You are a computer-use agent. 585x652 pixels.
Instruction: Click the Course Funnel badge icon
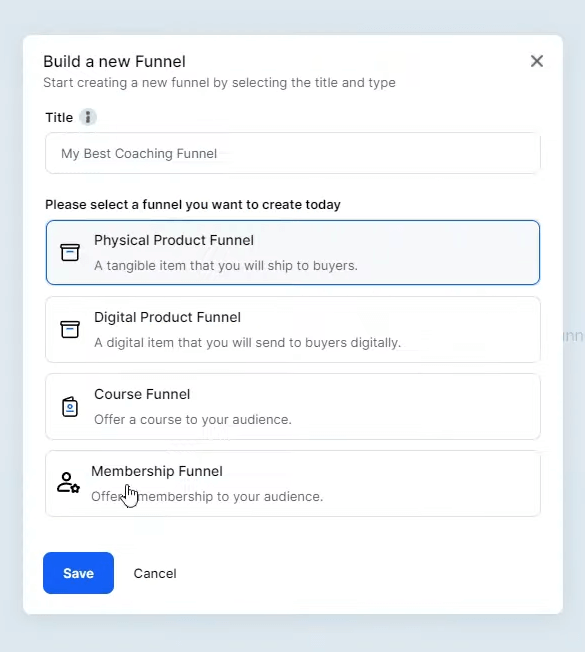(x=70, y=406)
